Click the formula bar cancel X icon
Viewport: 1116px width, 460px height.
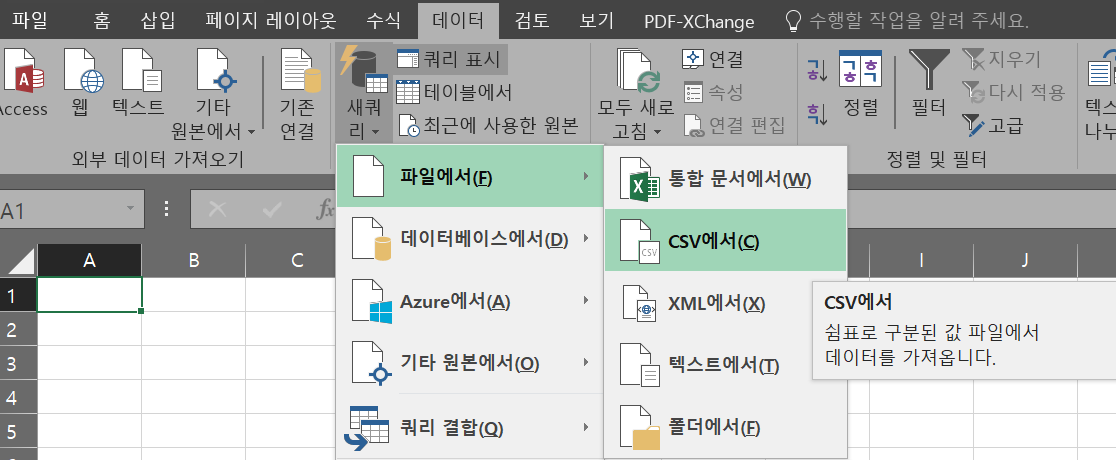(218, 209)
